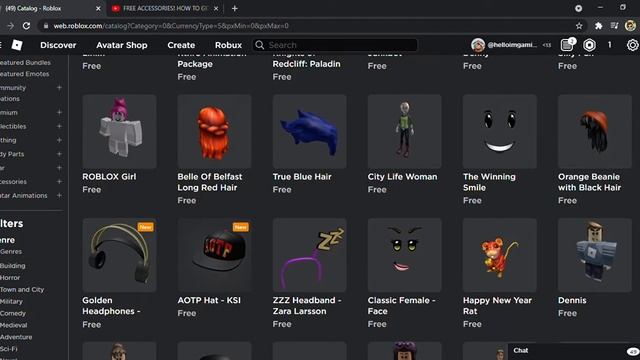Filter by the Adventure genre
The width and height of the screenshot is (640, 360).
[x=16, y=337]
